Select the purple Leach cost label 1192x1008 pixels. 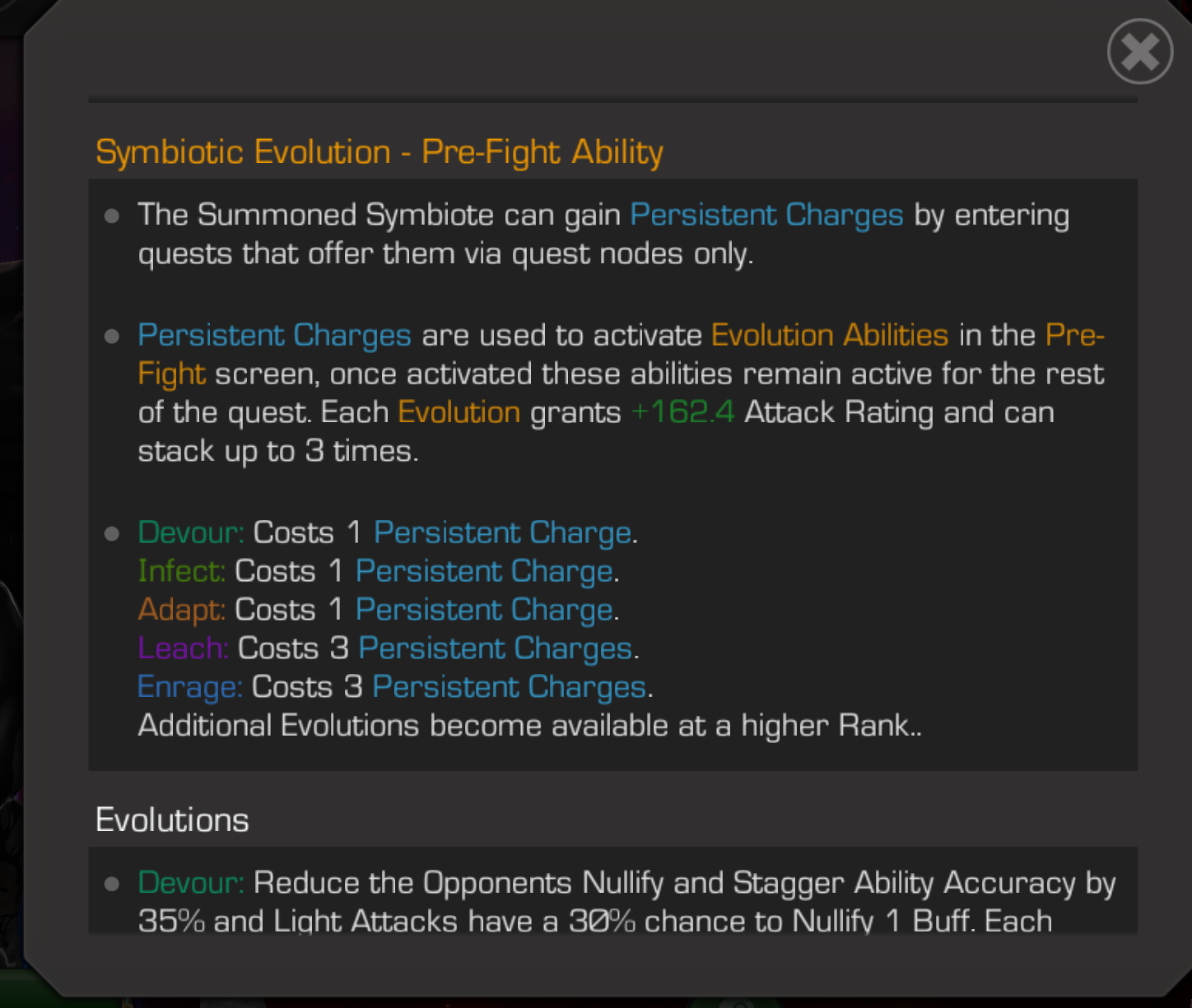point(183,648)
